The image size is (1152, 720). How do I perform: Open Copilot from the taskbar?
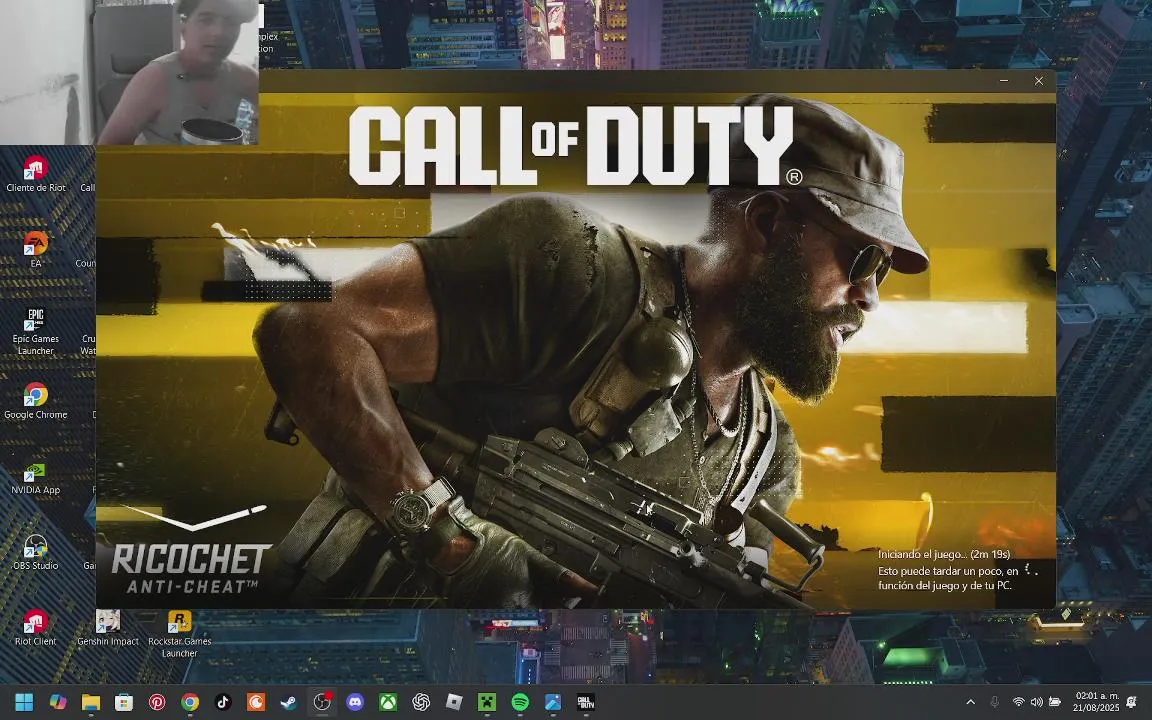[57, 702]
